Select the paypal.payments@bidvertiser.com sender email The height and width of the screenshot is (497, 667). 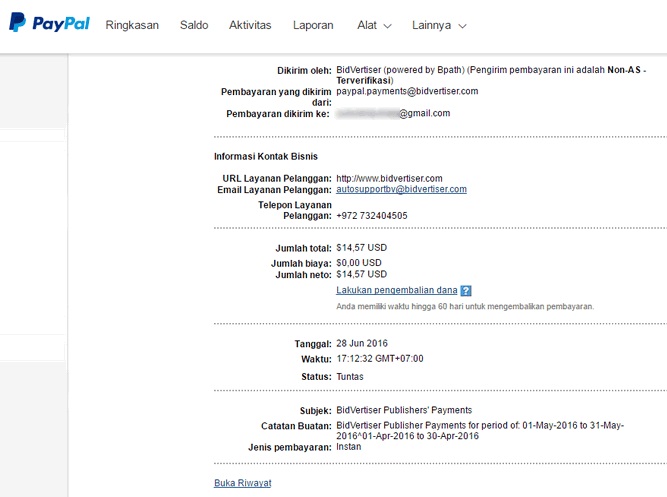pos(407,91)
